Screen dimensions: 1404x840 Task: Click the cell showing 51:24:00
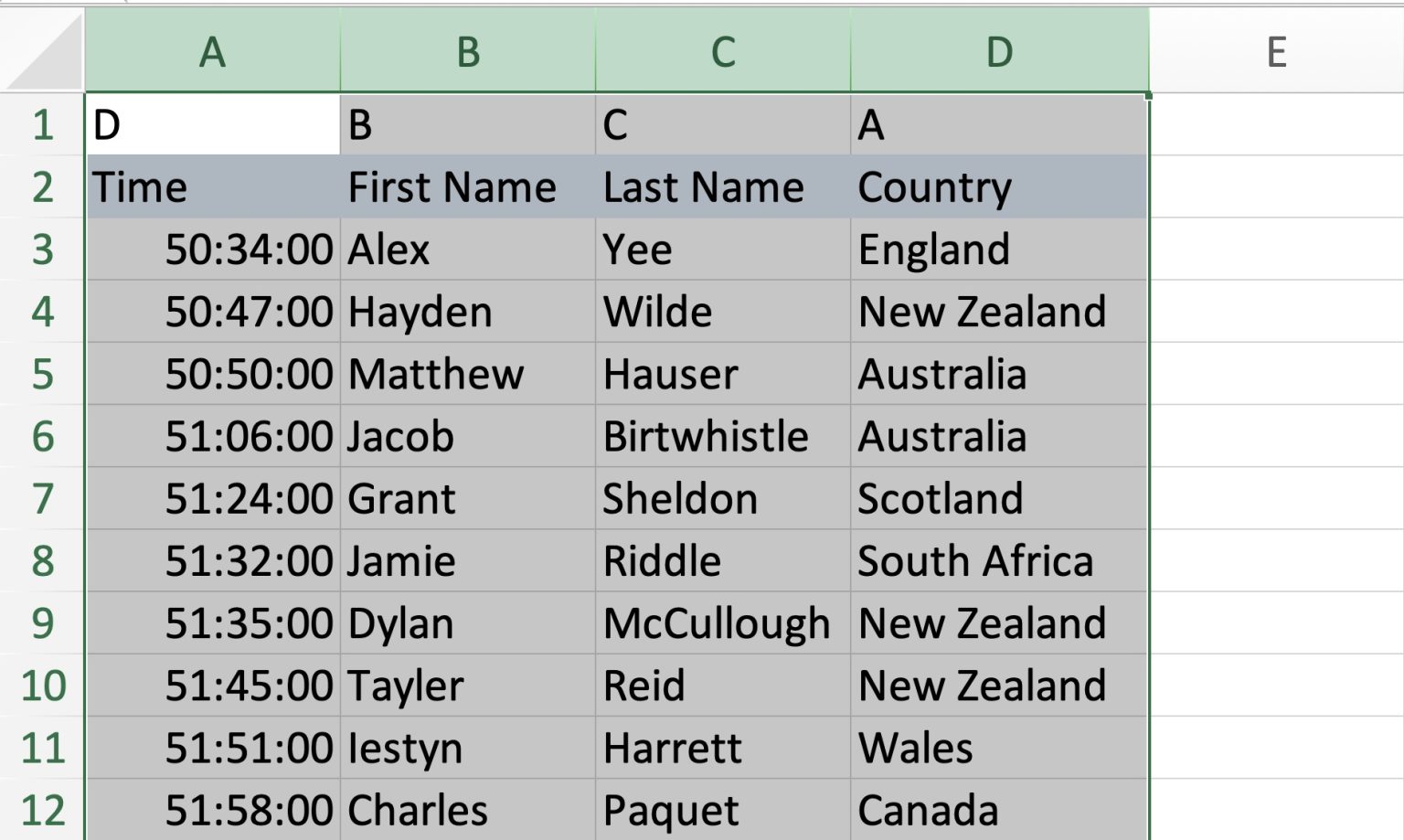pyautogui.click(x=213, y=498)
